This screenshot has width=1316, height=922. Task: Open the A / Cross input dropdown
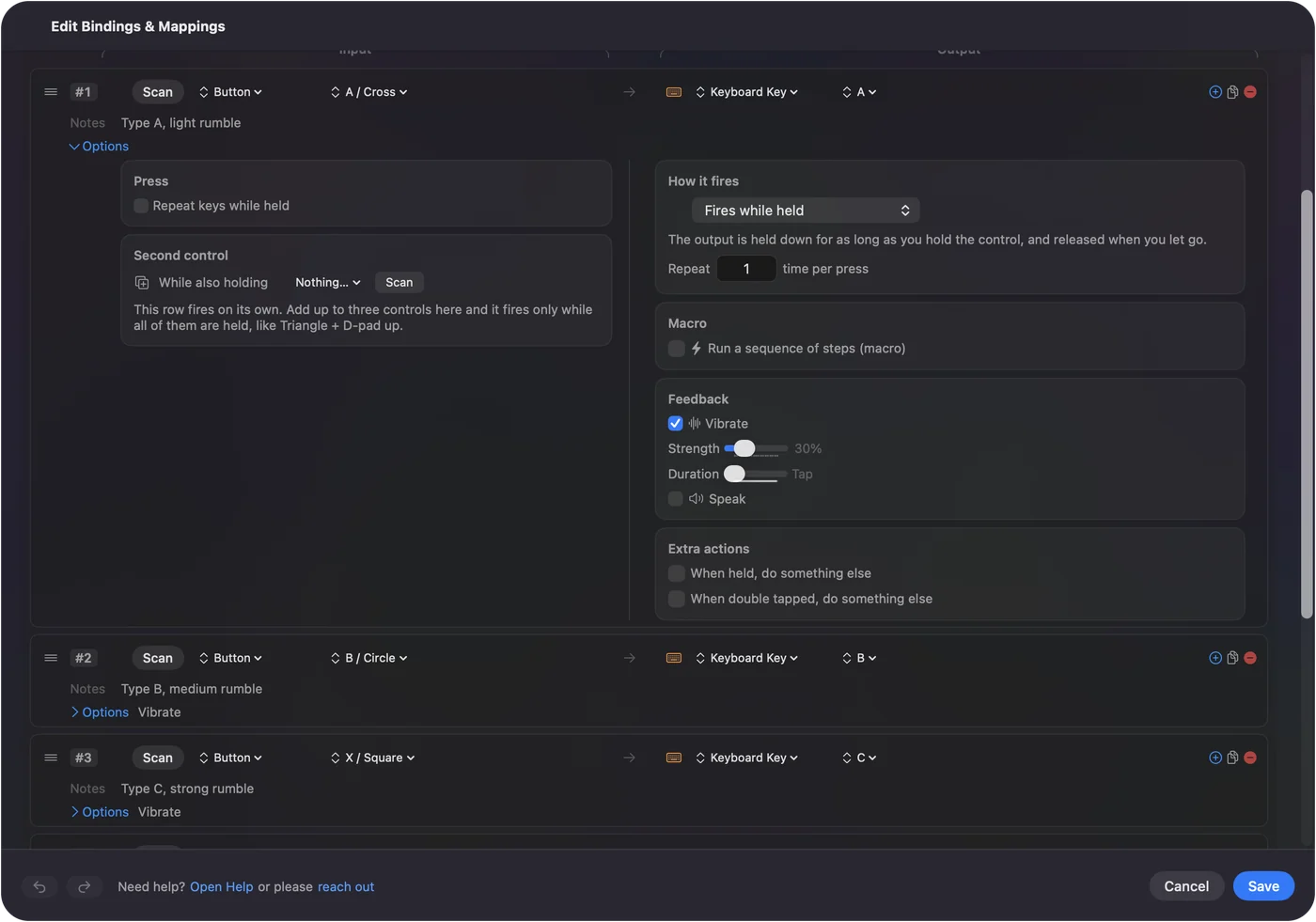368,92
